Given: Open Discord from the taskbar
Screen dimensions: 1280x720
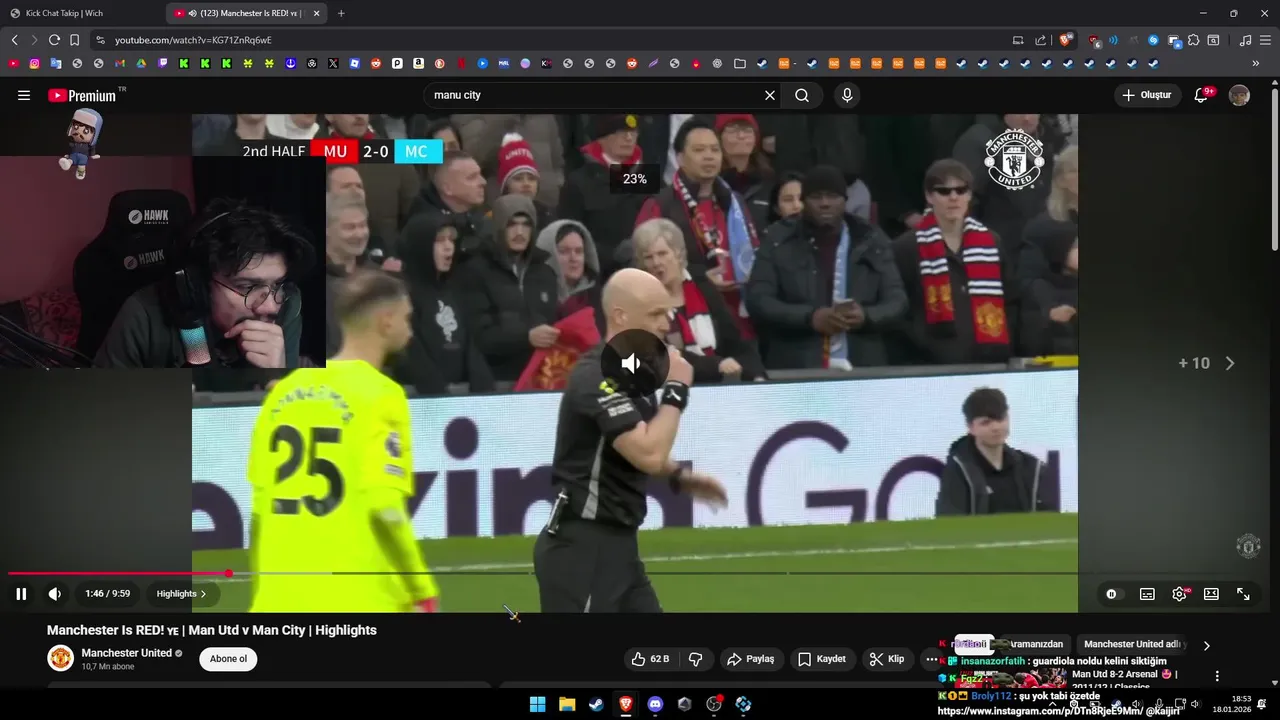Looking at the screenshot, I should pos(655,704).
